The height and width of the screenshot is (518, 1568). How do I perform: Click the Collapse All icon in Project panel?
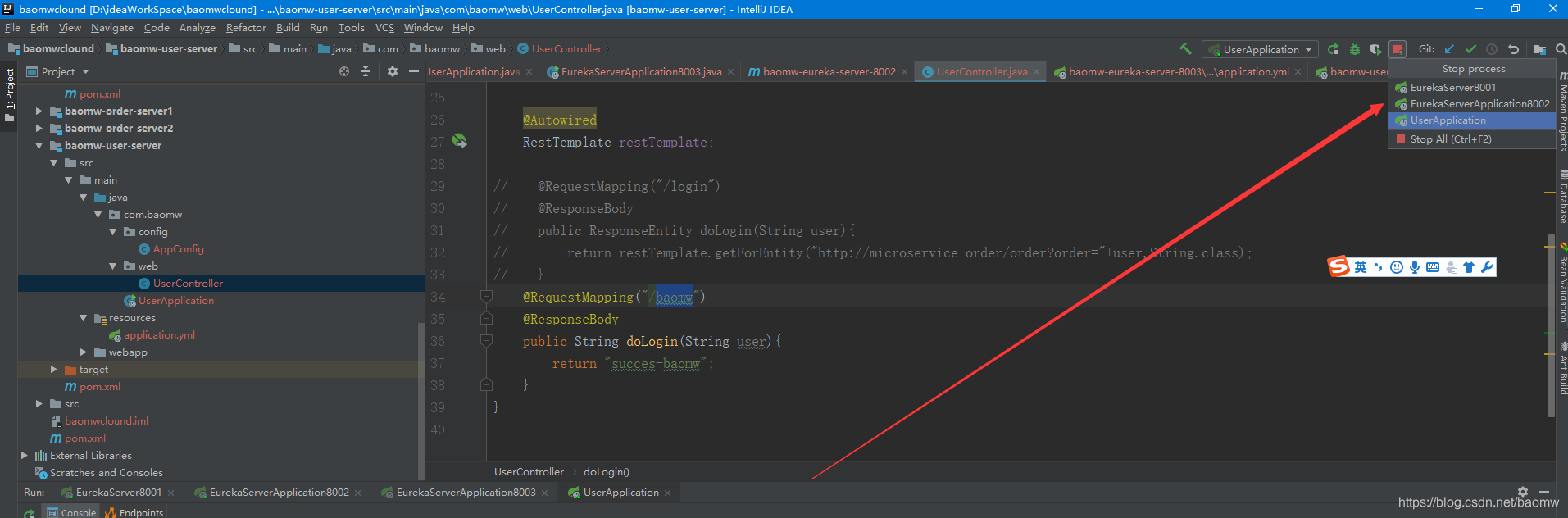(x=366, y=72)
